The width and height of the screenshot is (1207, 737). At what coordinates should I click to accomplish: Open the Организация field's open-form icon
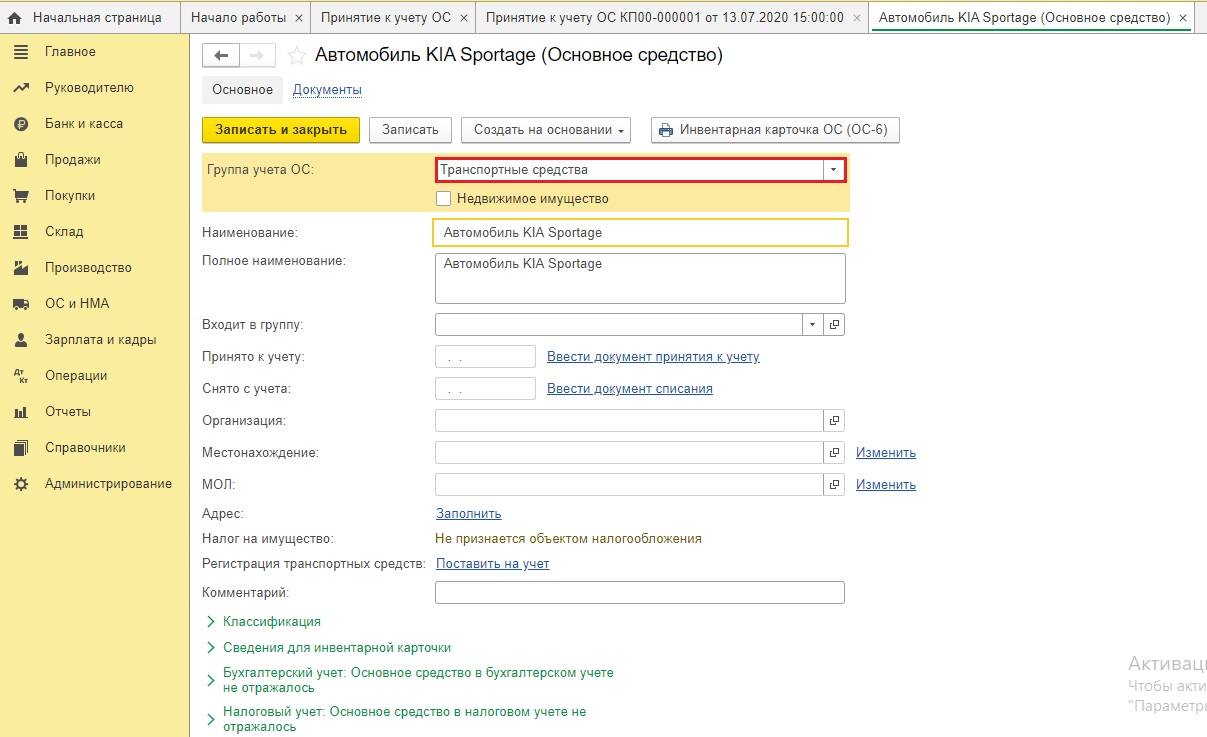pyautogui.click(x=835, y=421)
